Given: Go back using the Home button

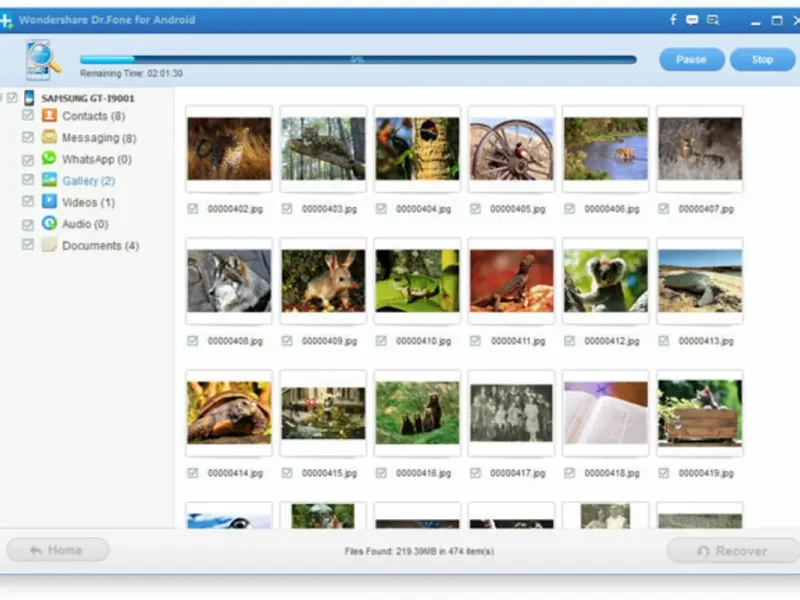Looking at the screenshot, I should tap(58, 550).
